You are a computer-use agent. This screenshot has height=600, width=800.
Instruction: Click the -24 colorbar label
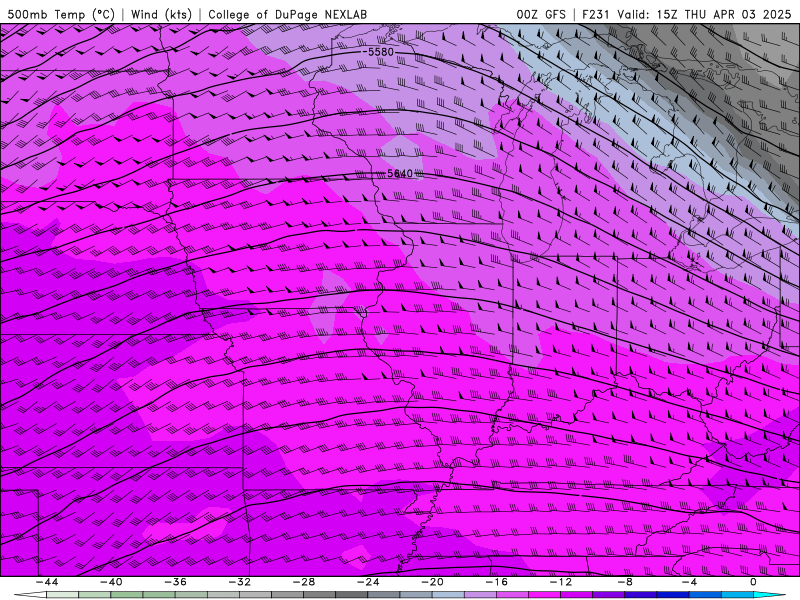coord(368,582)
